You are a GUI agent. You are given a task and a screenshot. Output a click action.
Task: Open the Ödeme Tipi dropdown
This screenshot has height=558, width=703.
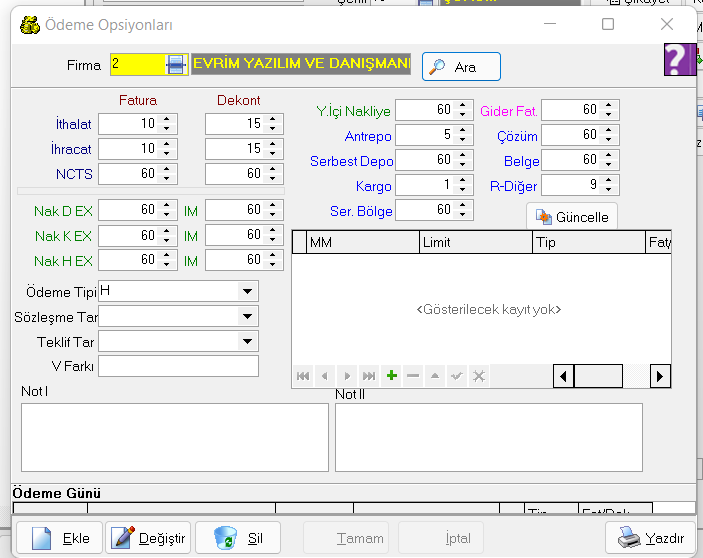tap(247, 291)
